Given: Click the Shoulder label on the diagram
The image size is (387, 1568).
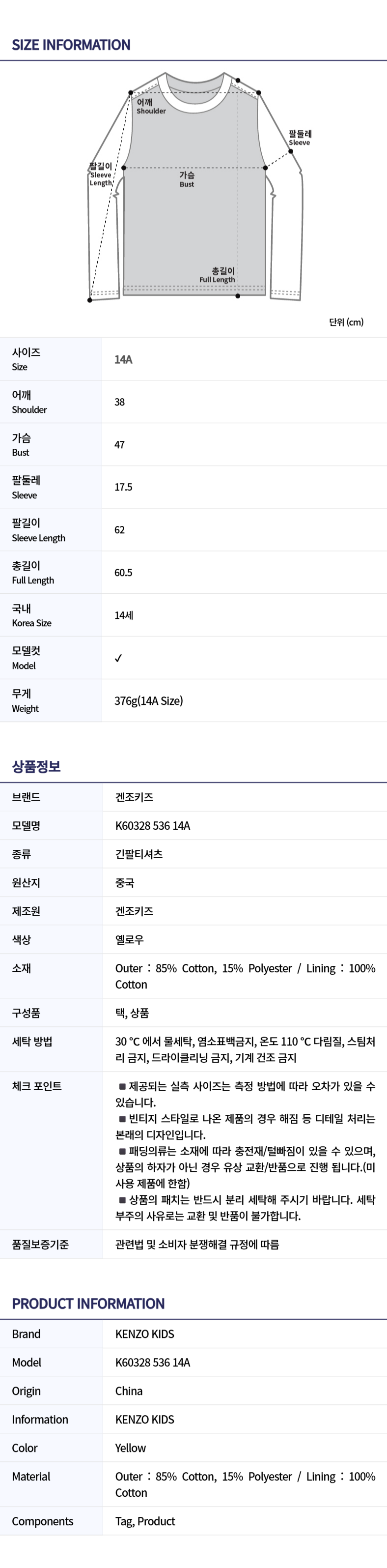Looking at the screenshot, I should point(150,107).
